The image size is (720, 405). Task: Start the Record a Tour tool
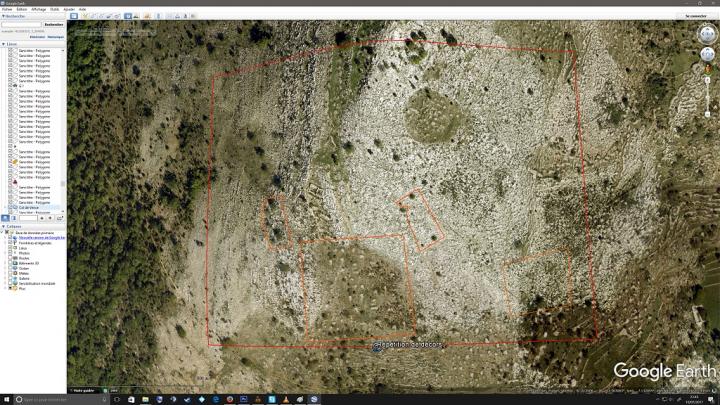click(117, 16)
